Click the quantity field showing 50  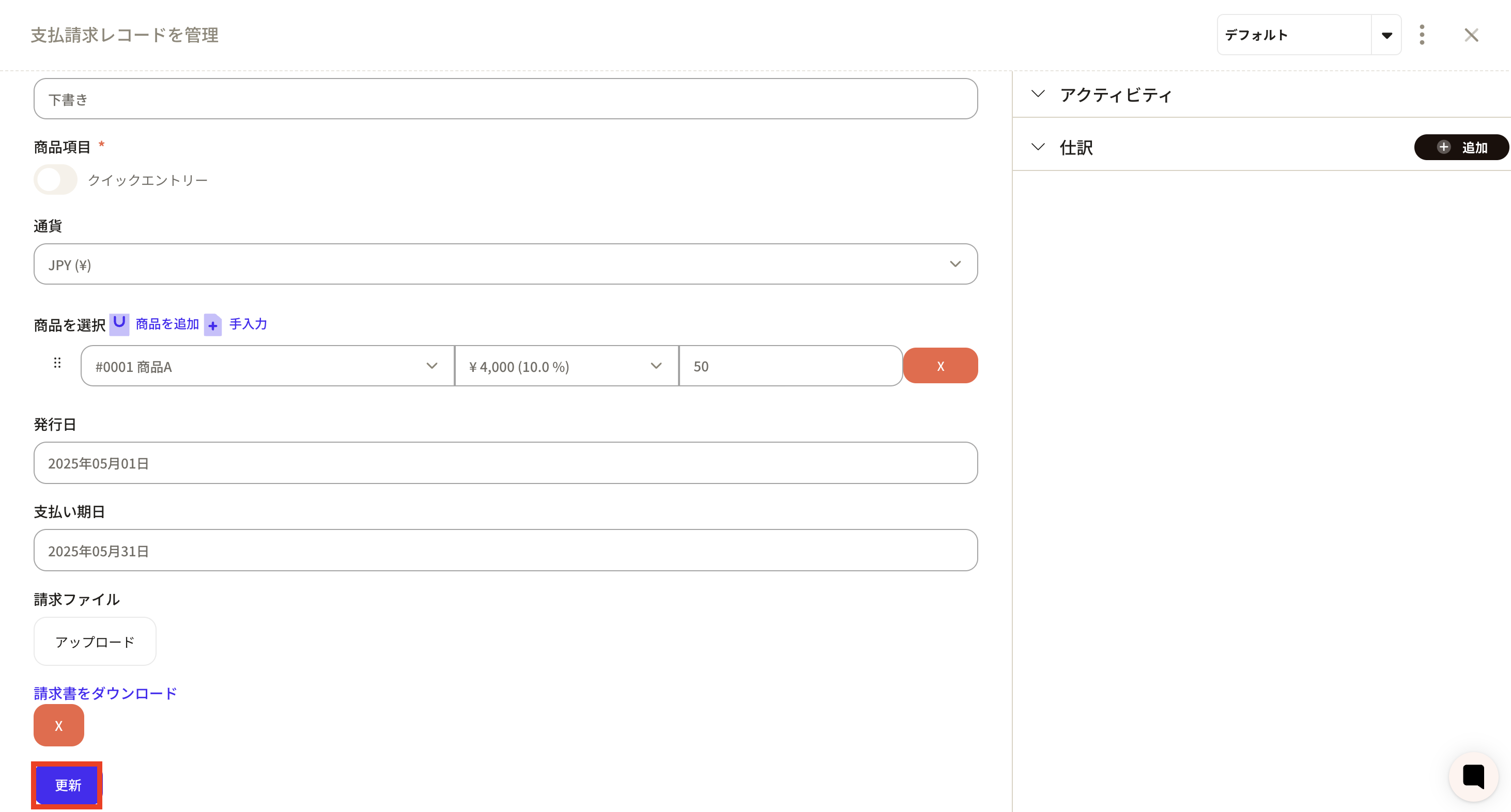tap(790, 366)
